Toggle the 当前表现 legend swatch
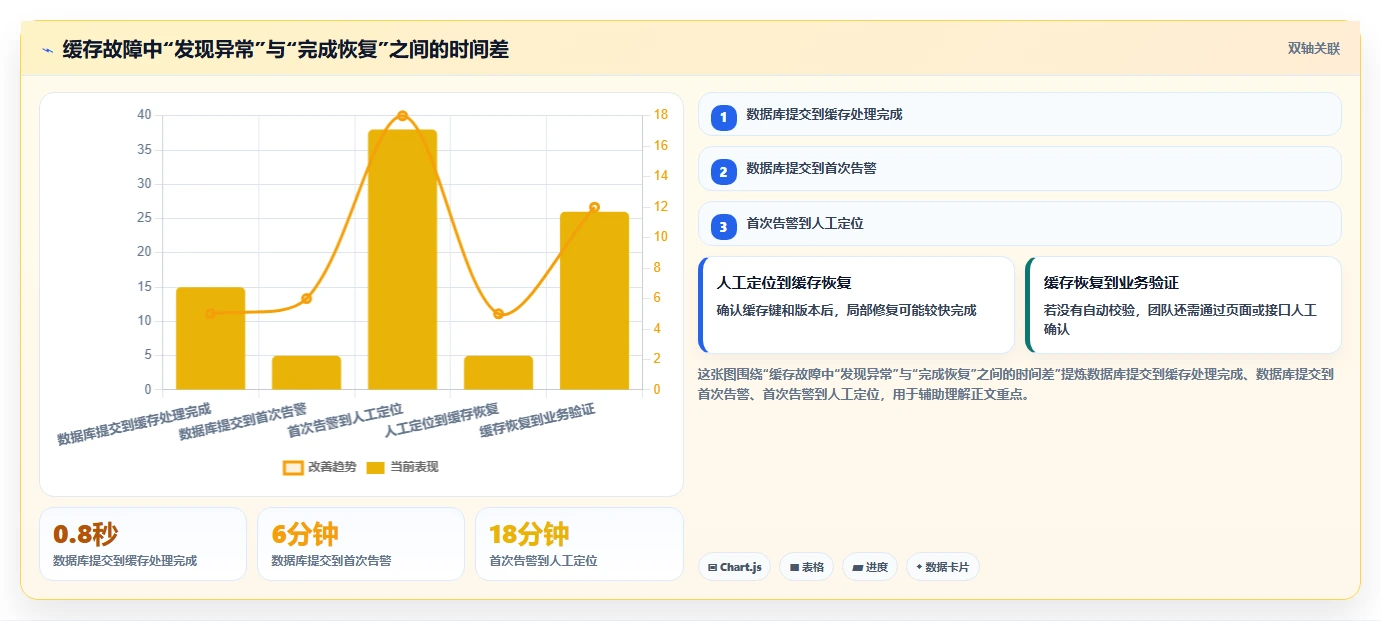 tap(375, 467)
